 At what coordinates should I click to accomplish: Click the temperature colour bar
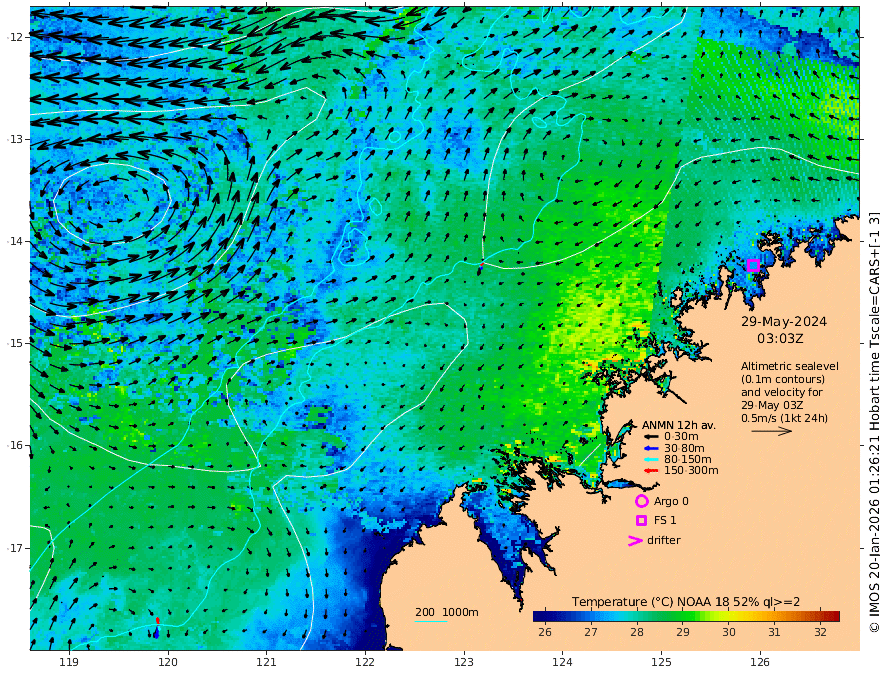[686, 616]
